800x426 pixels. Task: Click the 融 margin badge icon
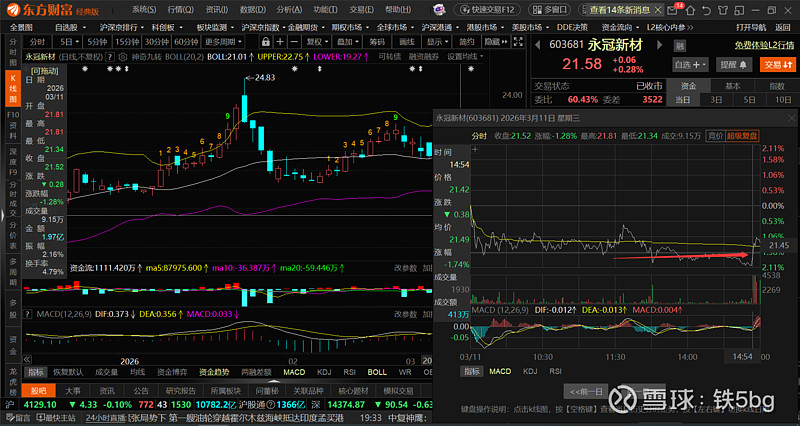(680, 46)
